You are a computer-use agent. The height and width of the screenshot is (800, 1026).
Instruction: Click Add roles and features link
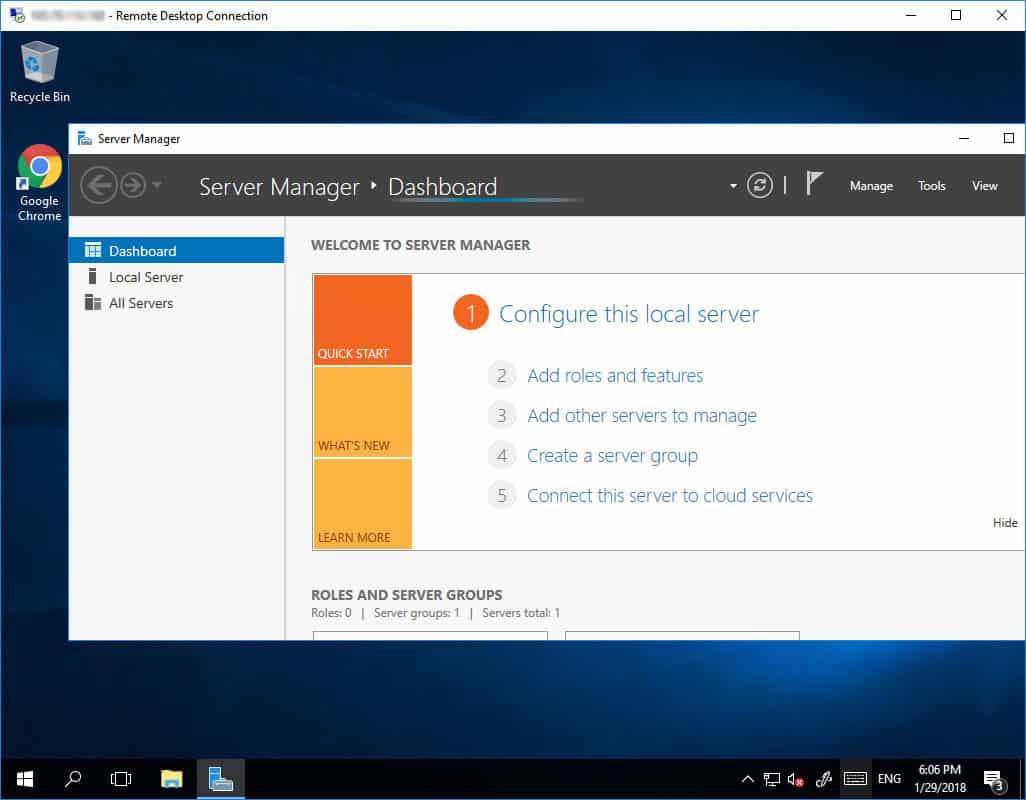(x=615, y=376)
